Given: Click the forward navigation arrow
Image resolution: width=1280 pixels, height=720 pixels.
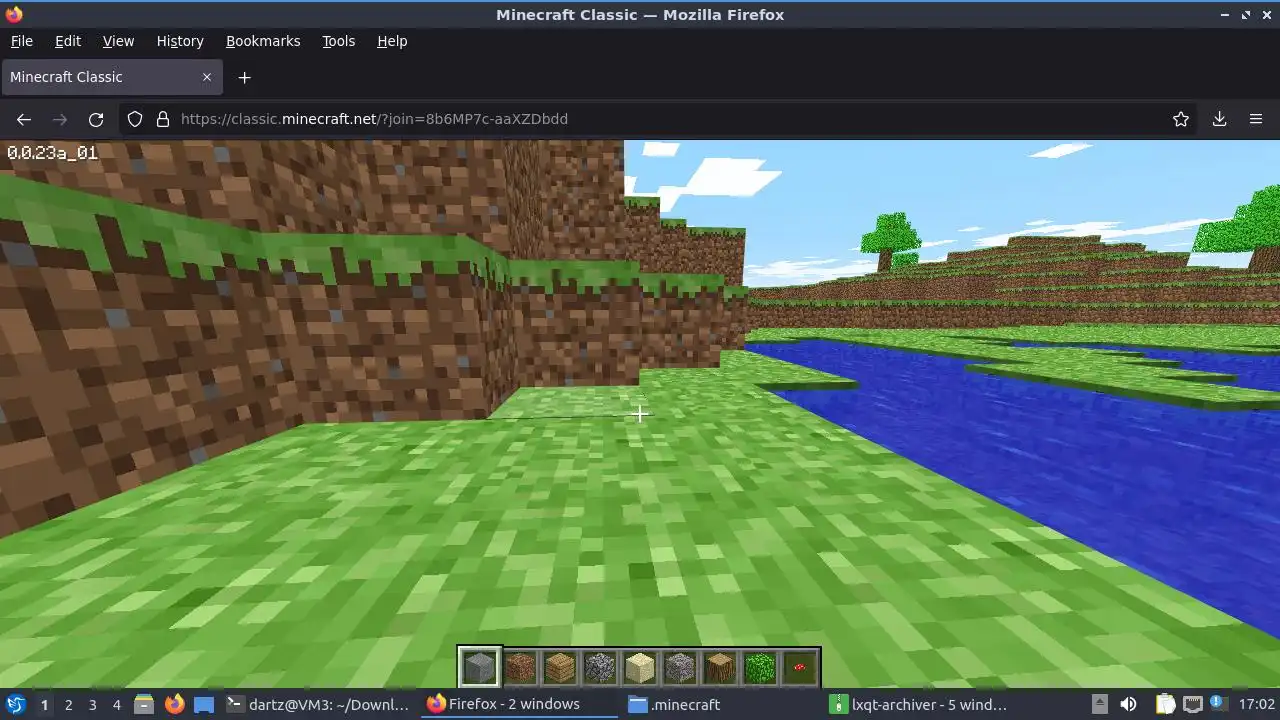Looking at the screenshot, I should [x=60, y=119].
